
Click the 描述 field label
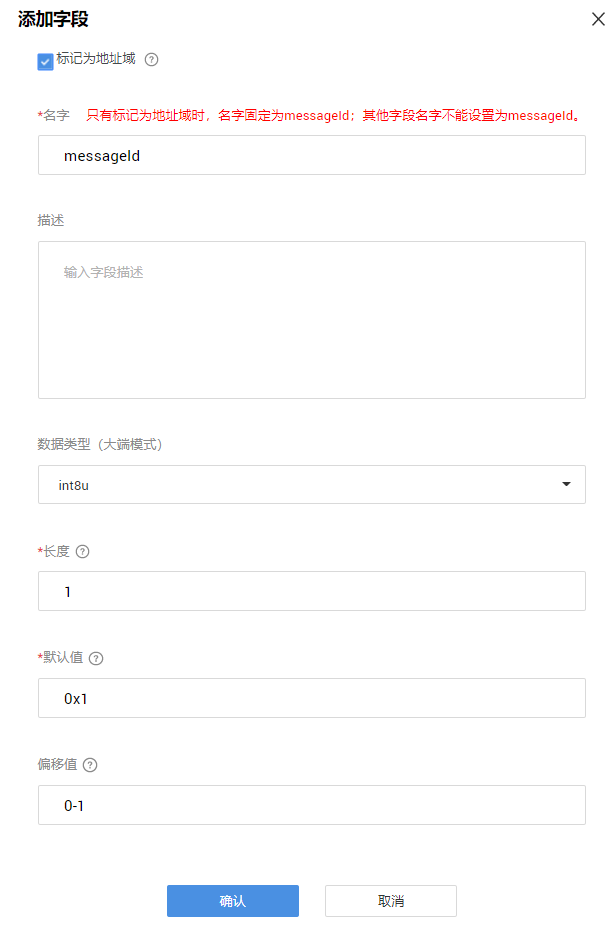click(x=51, y=221)
